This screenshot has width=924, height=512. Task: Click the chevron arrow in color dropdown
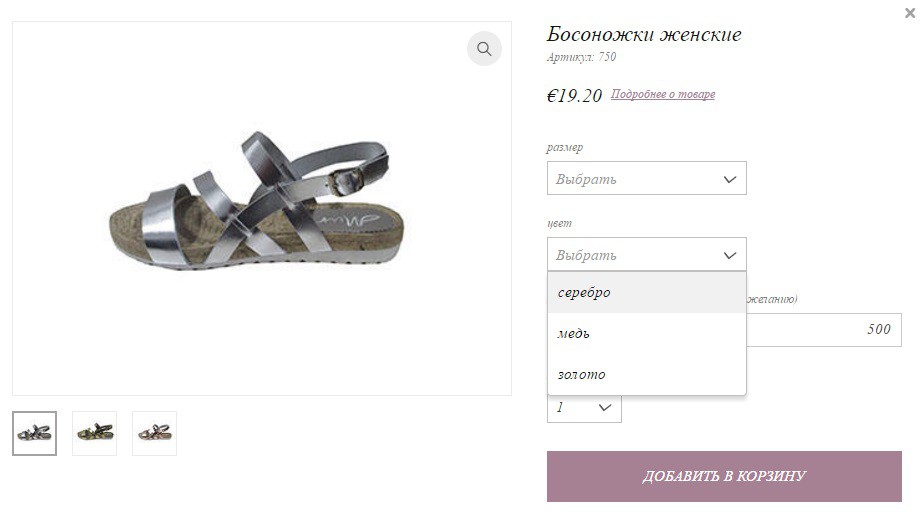(x=730, y=255)
